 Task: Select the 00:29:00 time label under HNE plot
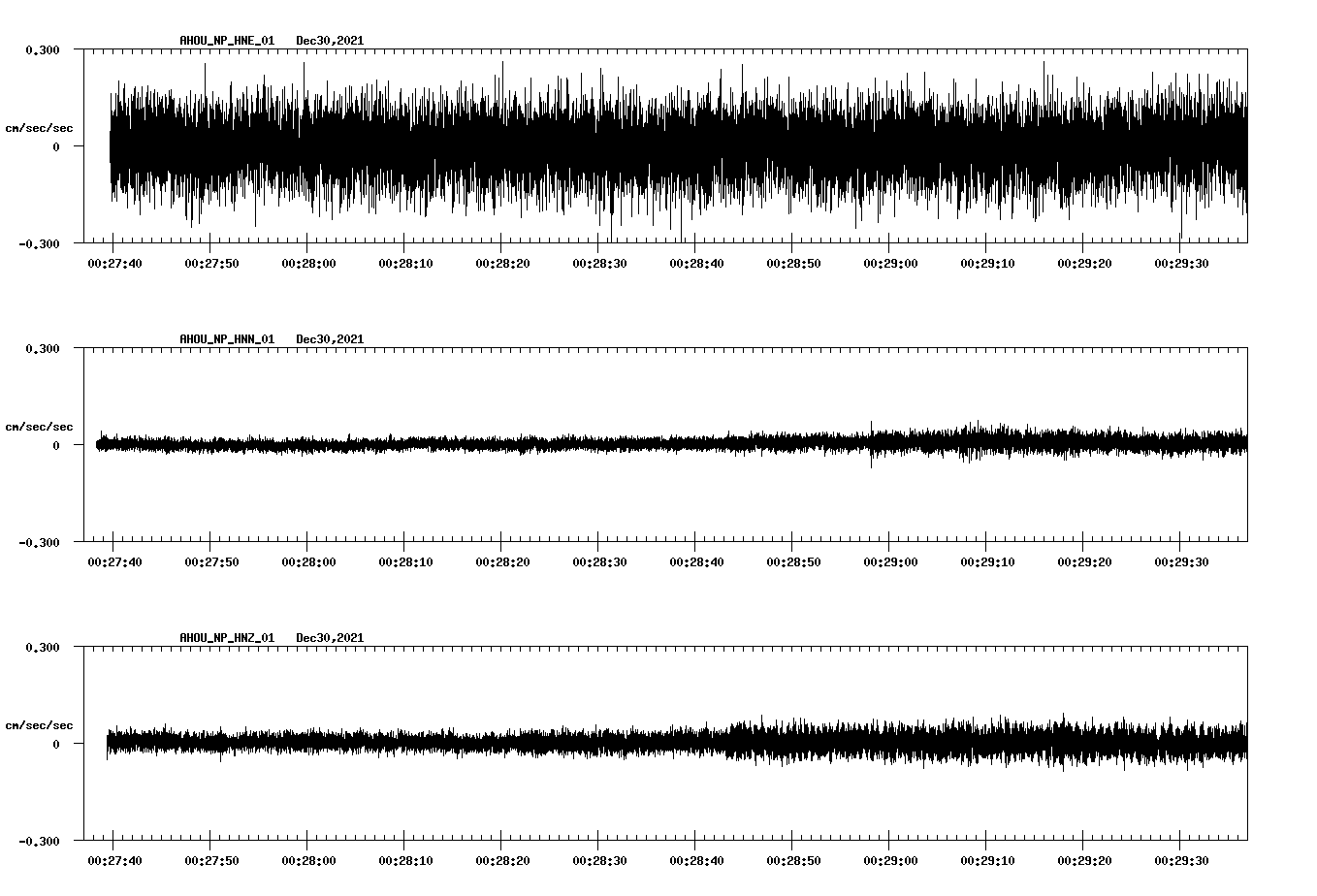pyautogui.click(x=890, y=263)
